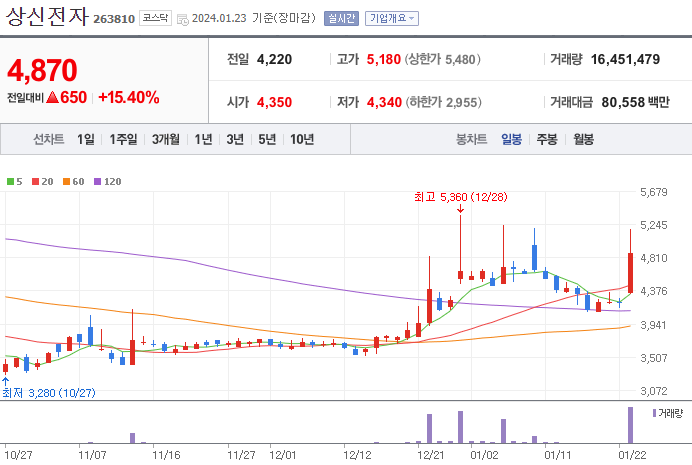692x465 pixels.
Task: Open the 기업개요 dropdown
Action: pyautogui.click(x=391, y=19)
